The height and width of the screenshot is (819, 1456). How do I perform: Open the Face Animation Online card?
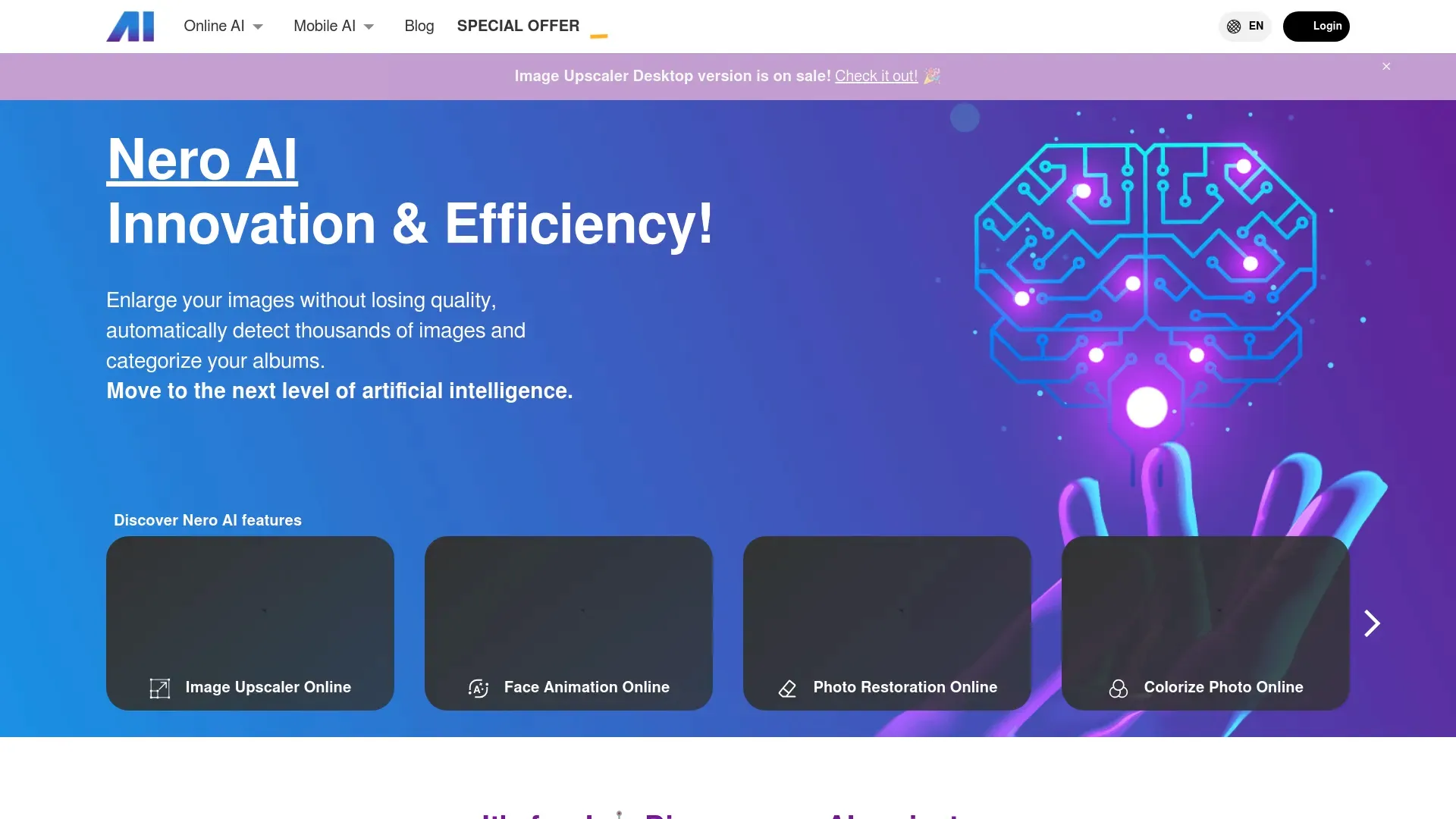click(569, 623)
